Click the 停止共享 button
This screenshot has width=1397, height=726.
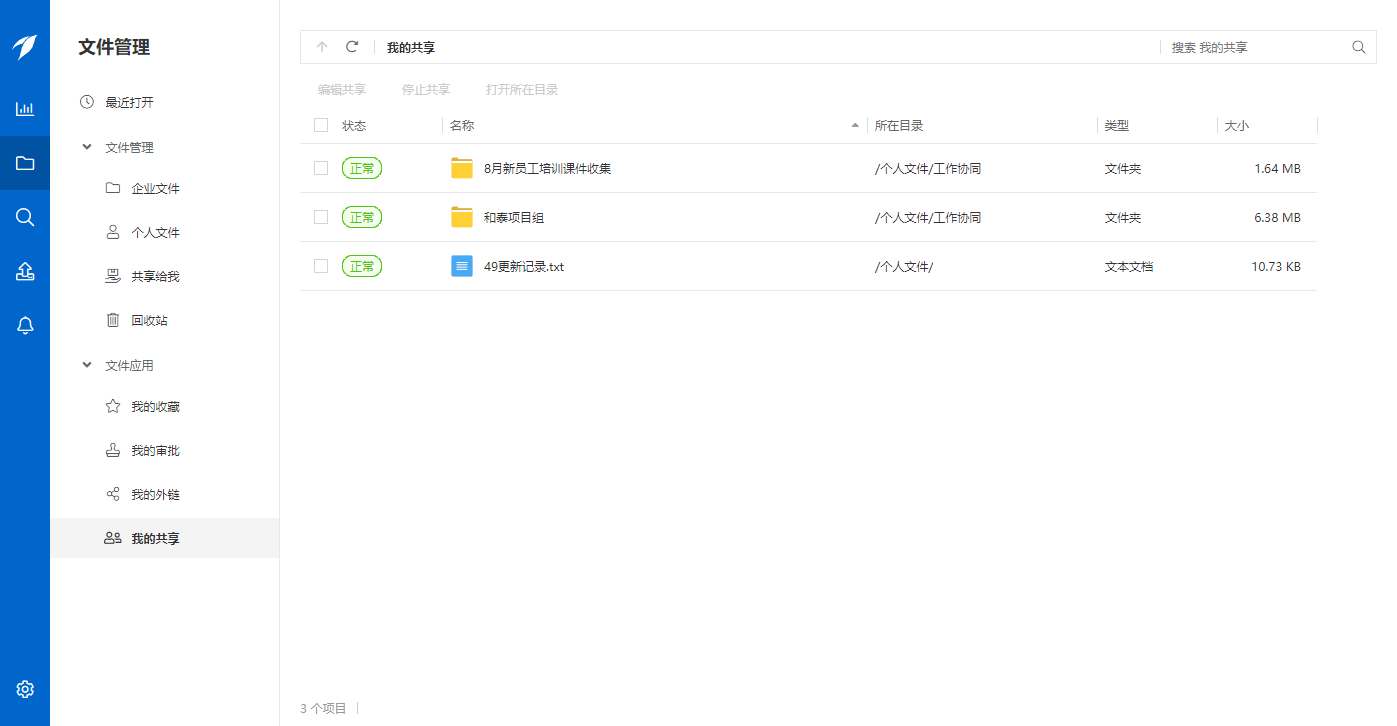tap(426, 90)
